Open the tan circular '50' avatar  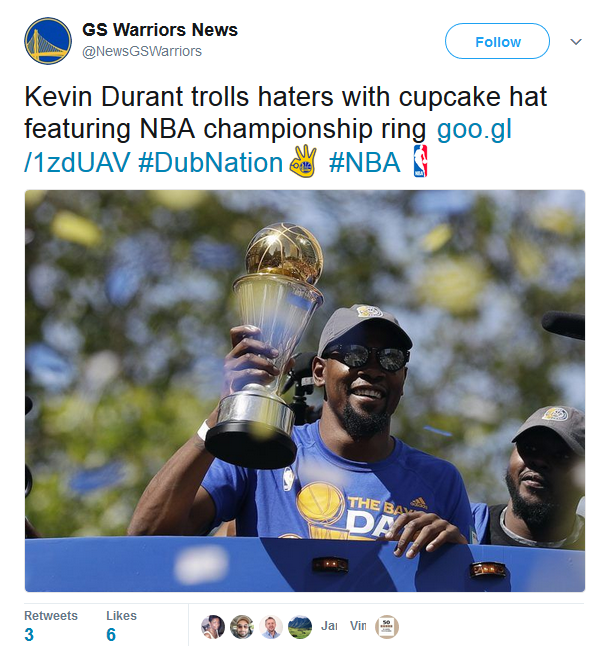pyautogui.click(x=387, y=627)
